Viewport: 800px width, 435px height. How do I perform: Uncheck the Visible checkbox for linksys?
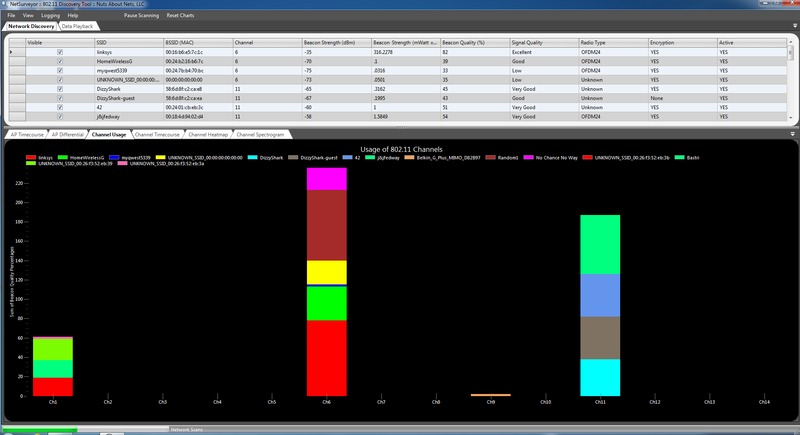click(x=60, y=52)
